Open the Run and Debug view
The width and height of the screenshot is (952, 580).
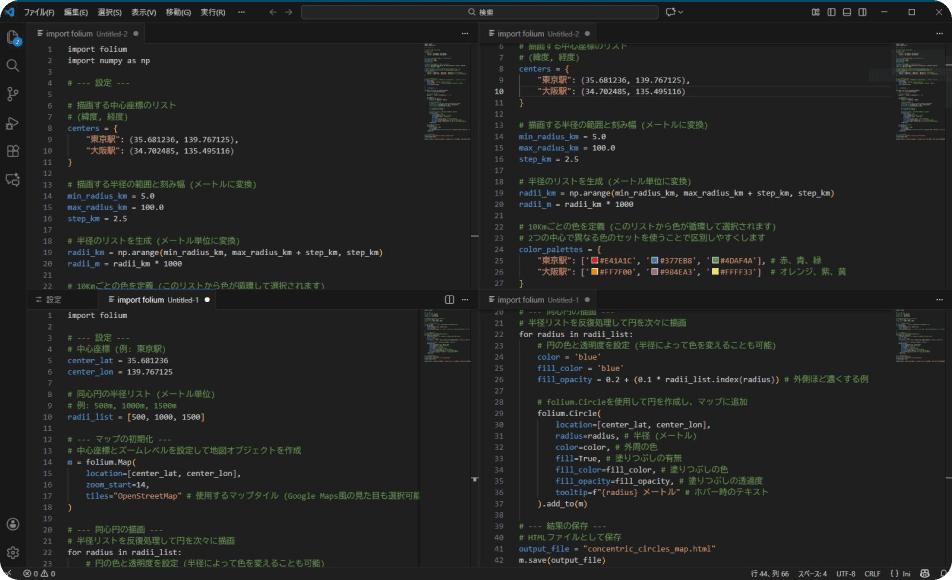13,123
